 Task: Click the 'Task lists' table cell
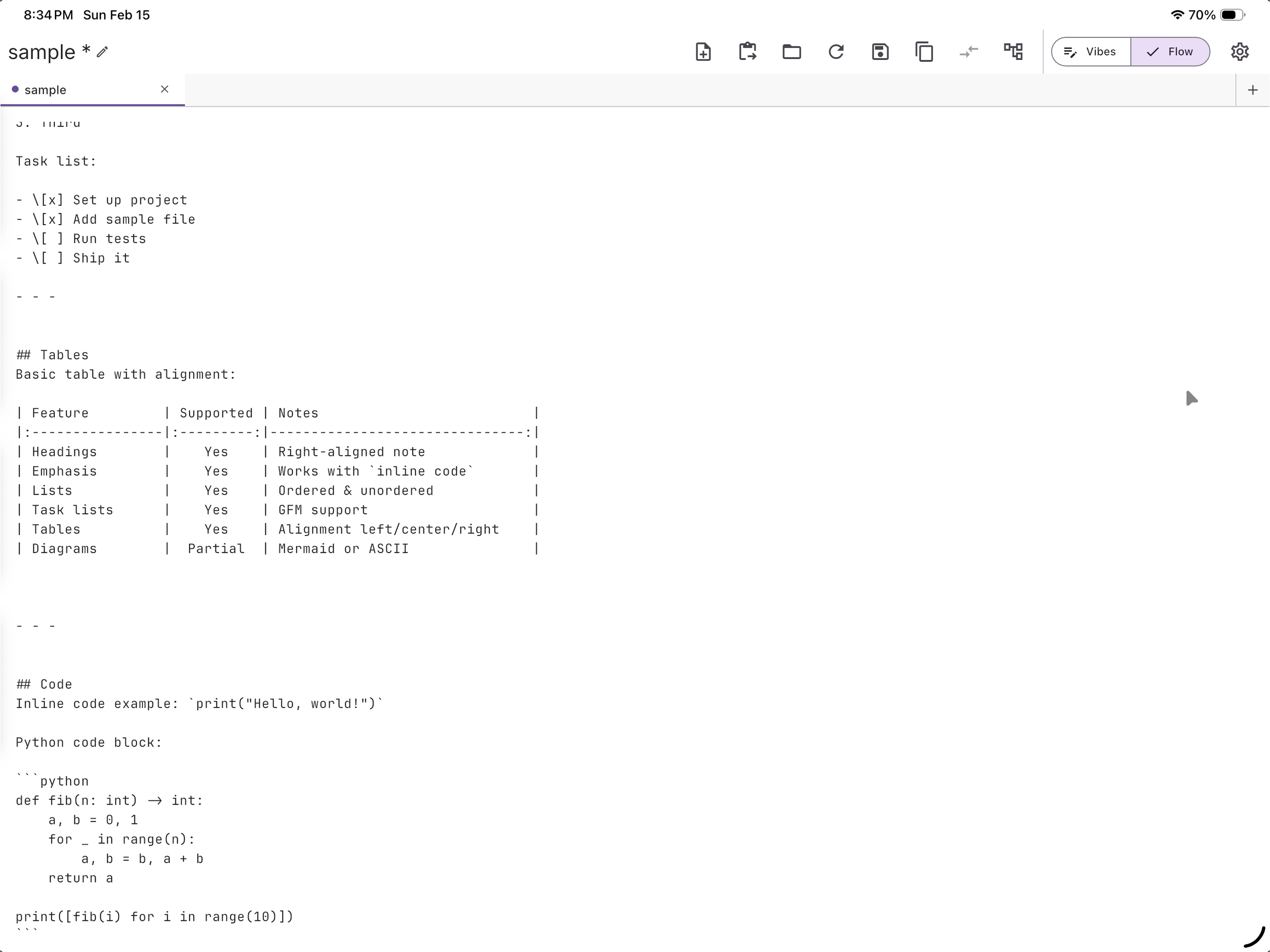(x=73, y=510)
